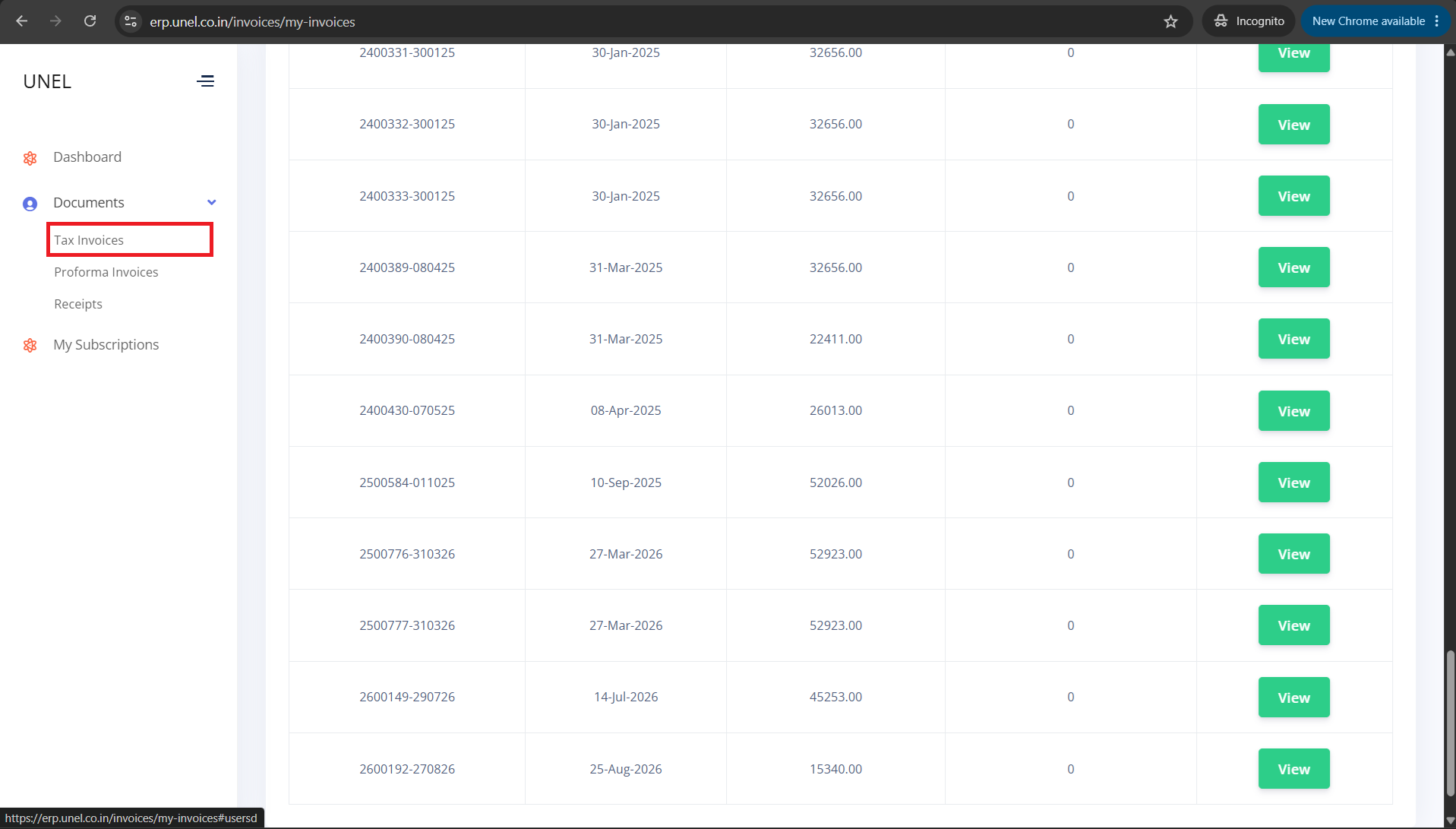View invoice 2400333-300125
The width and height of the screenshot is (1456, 829).
tap(1293, 196)
